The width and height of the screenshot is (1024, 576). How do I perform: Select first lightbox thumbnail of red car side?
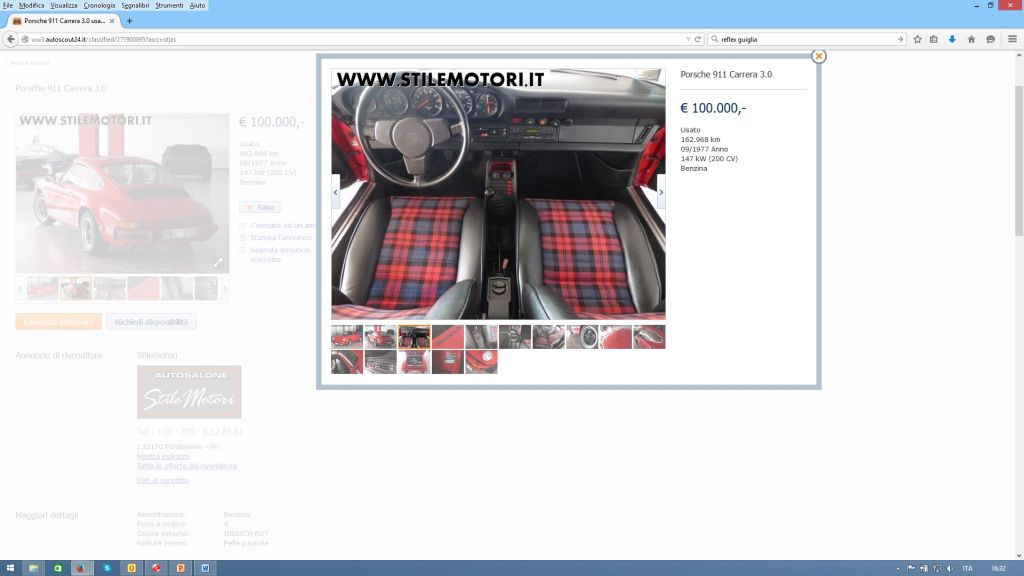tap(347, 337)
